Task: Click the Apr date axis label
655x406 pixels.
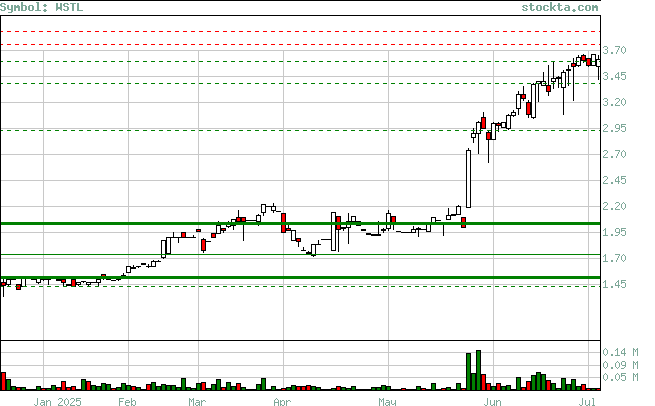Action: click(x=282, y=402)
